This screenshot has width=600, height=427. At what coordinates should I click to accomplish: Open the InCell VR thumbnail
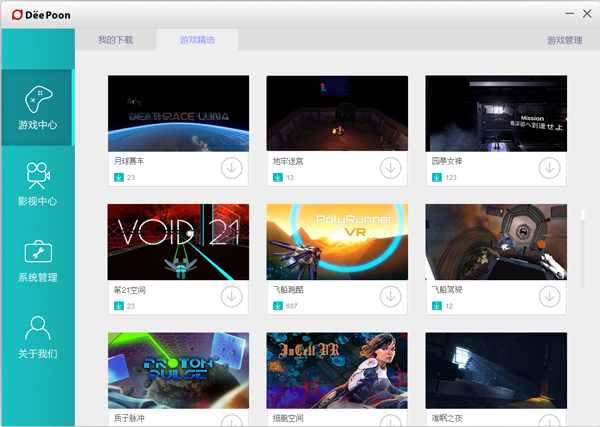[337, 370]
